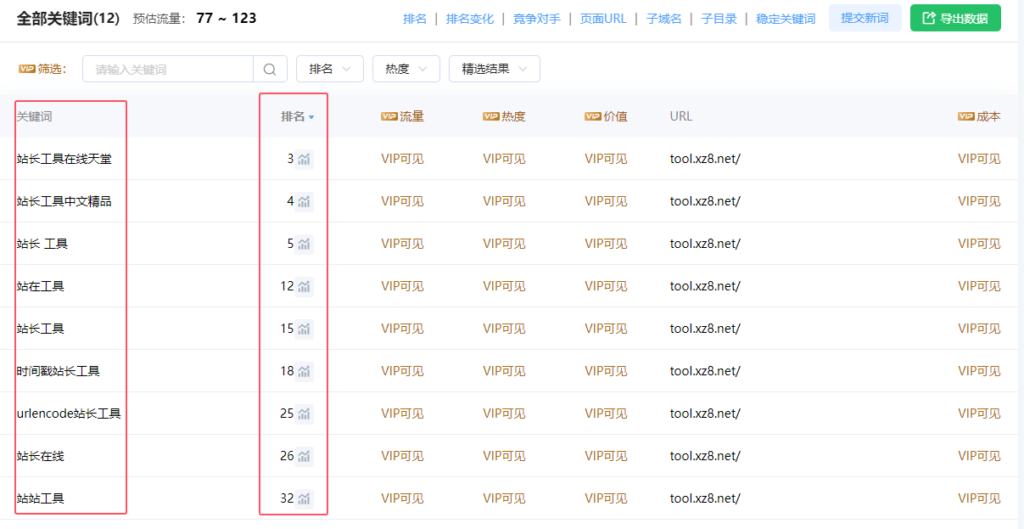Click keyword urlencode站长工具
Image resolution: width=1024 pixels, height=529 pixels.
69,413
